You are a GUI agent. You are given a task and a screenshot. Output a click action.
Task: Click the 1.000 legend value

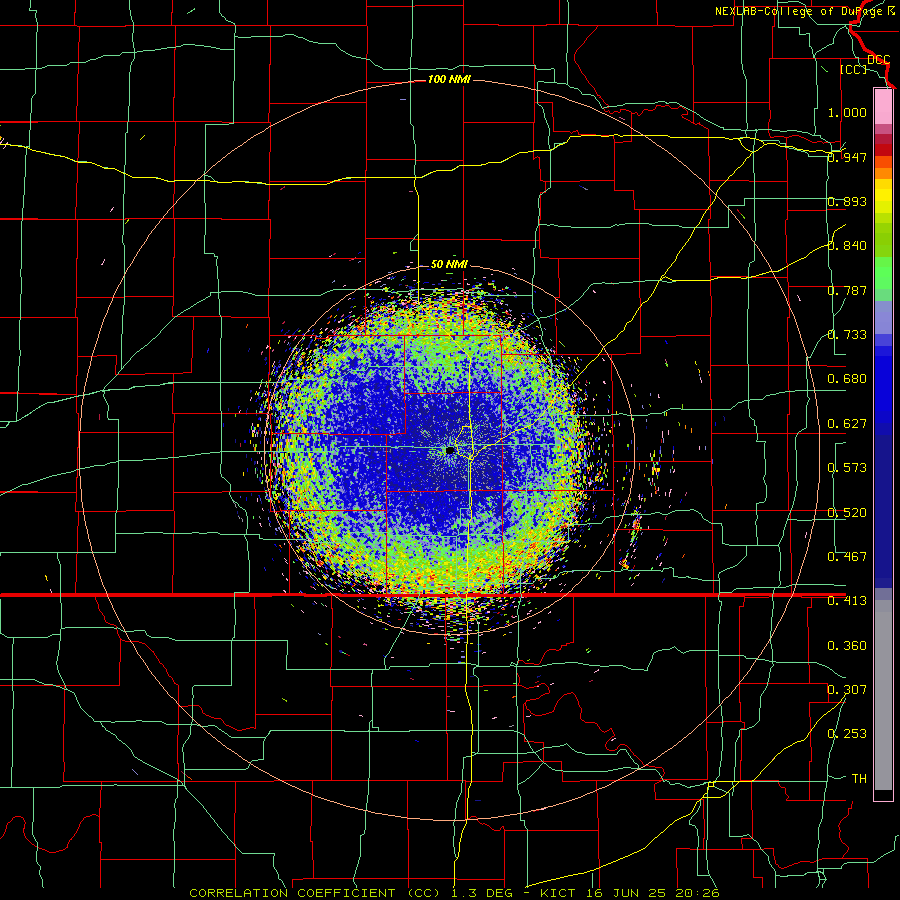pyautogui.click(x=847, y=112)
